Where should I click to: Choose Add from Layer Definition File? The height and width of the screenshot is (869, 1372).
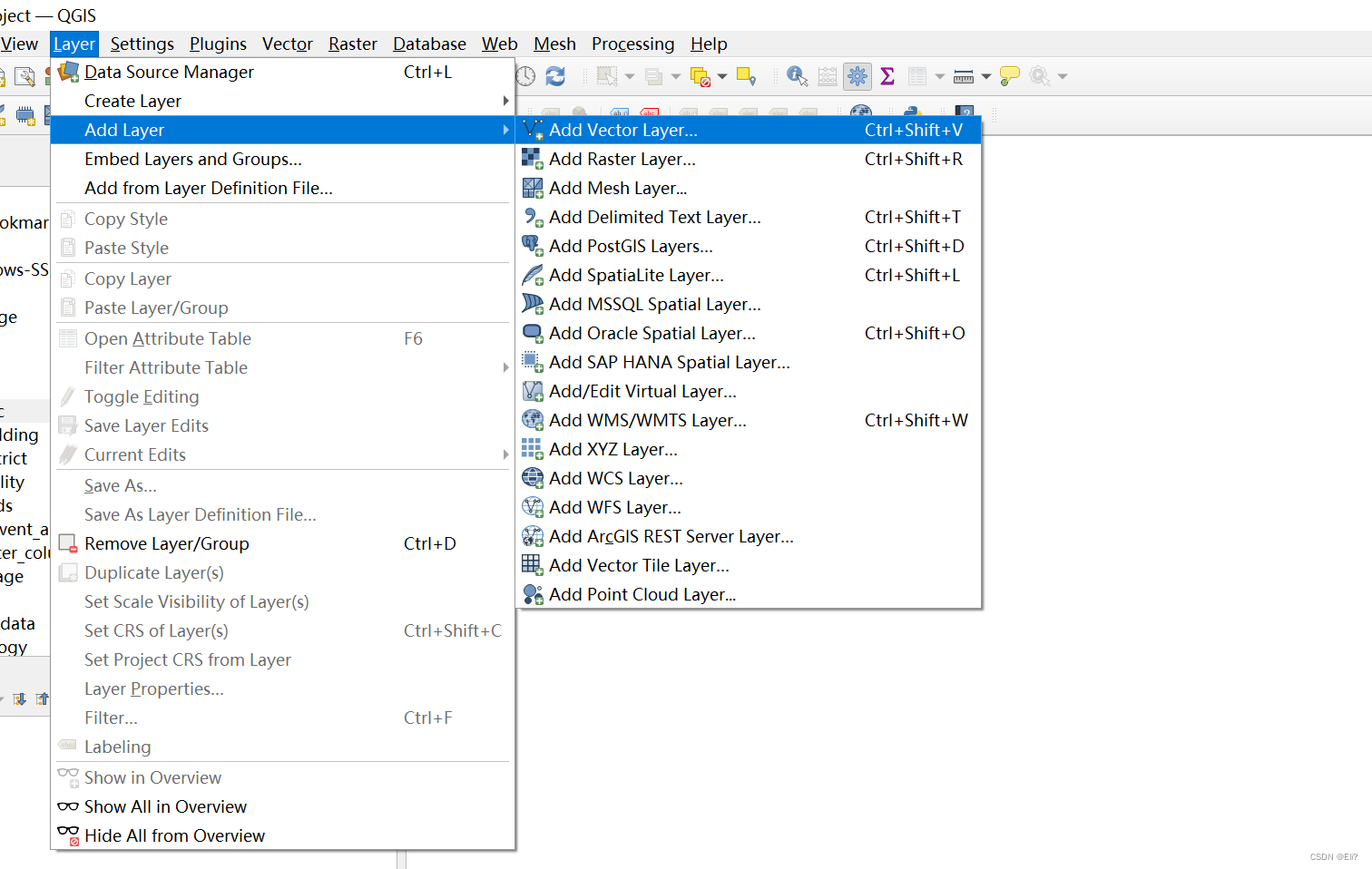point(282,188)
